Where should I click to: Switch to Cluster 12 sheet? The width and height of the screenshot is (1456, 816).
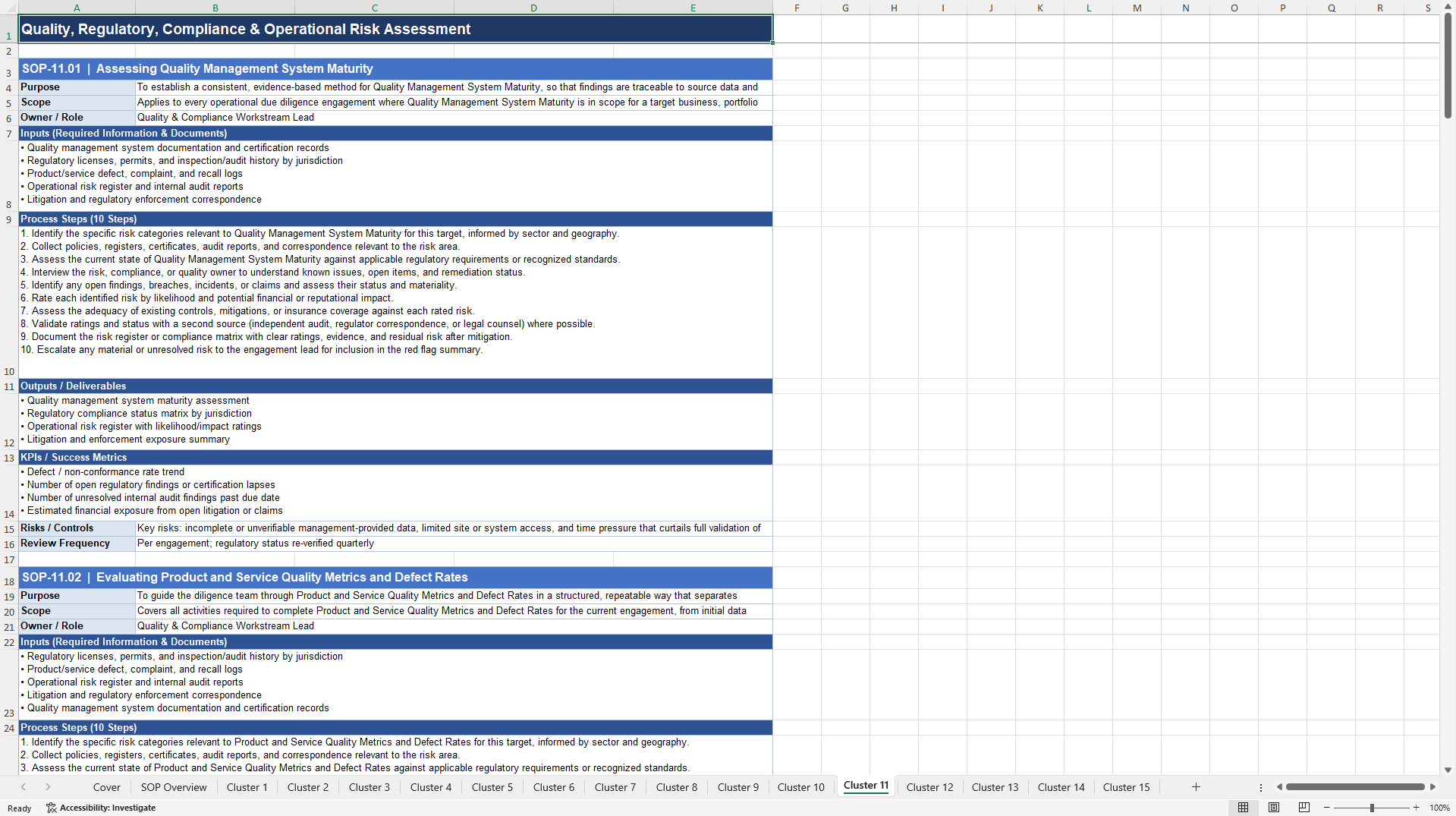[x=930, y=787]
